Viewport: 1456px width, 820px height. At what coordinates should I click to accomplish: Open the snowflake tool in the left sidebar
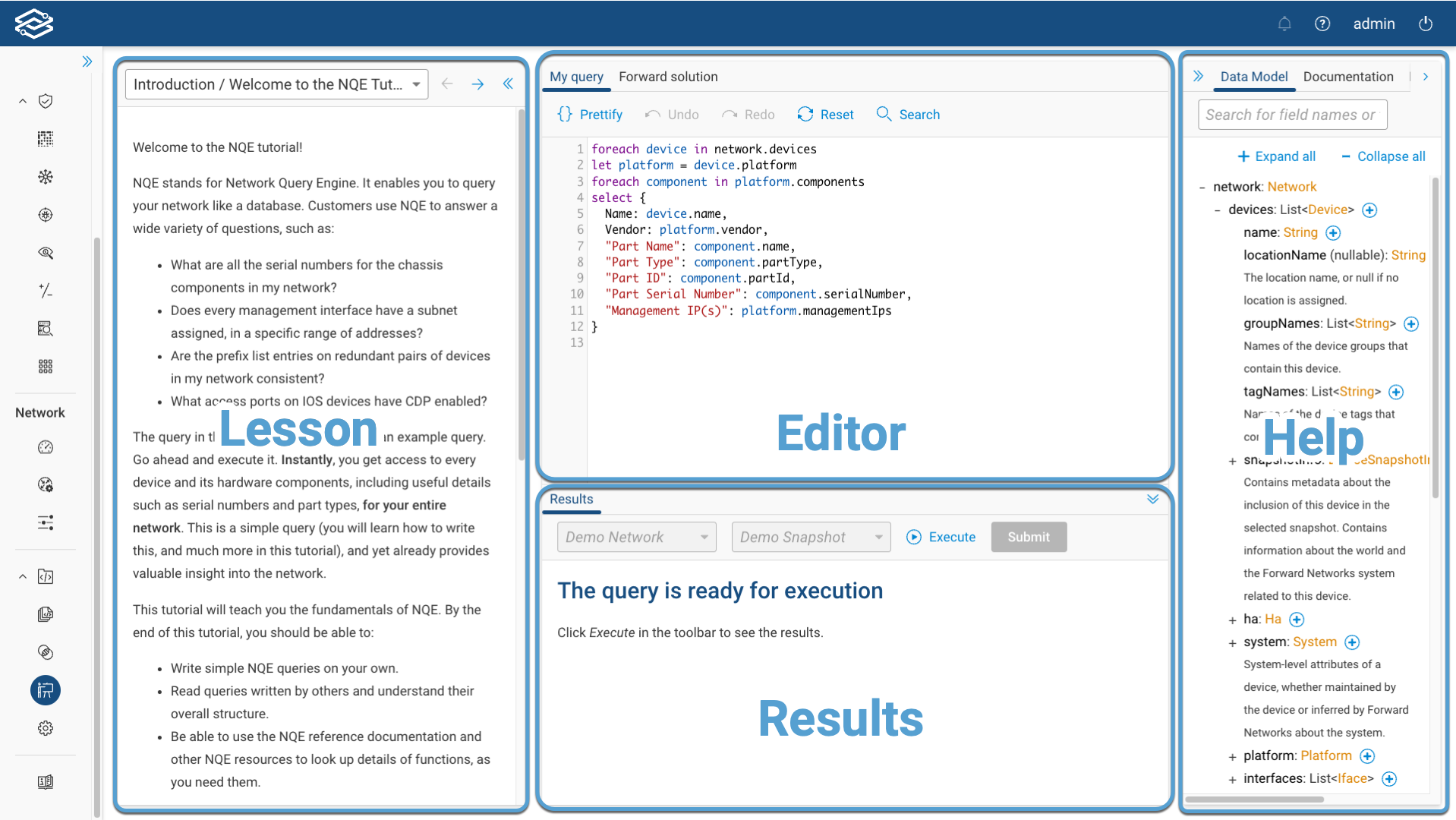click(46, 177)
